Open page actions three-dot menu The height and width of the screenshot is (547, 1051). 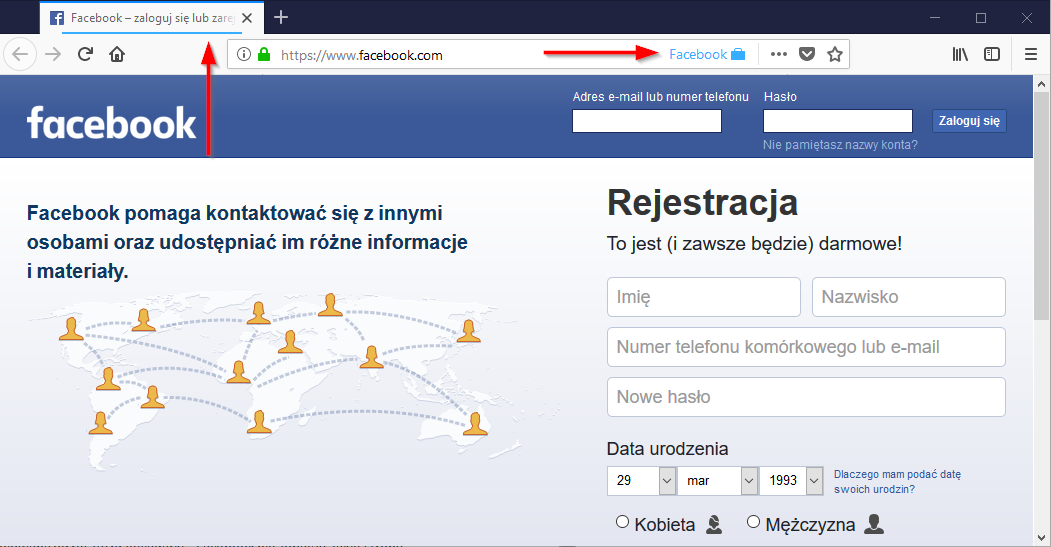click(x=779, y=54)
